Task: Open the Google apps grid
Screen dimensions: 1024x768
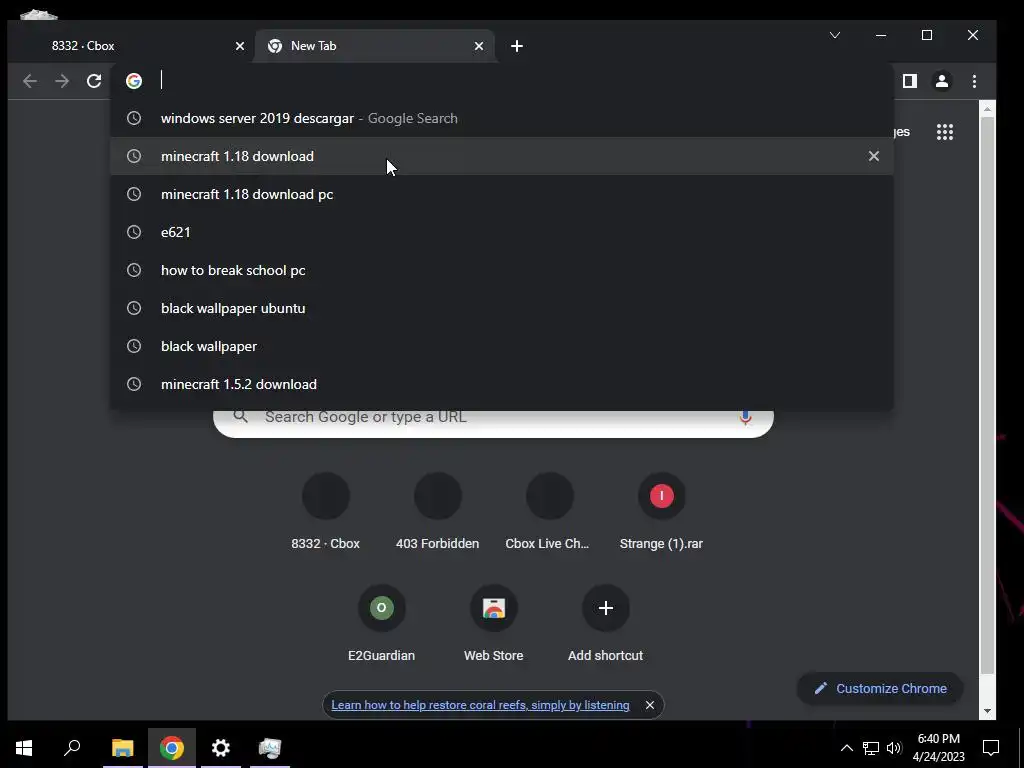Action: (x=945, y=132)
